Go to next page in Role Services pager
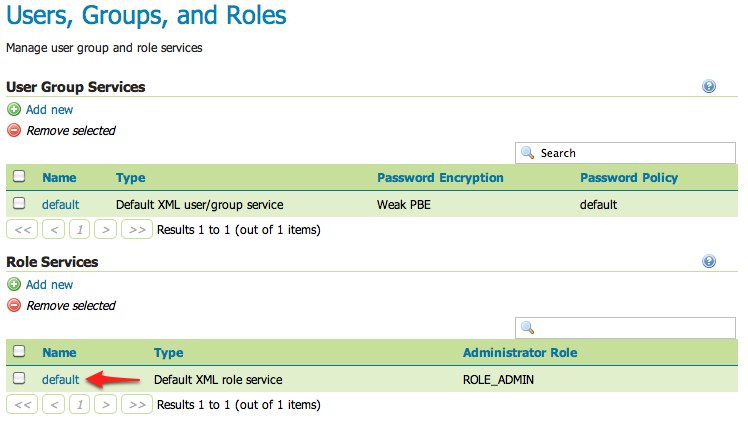The height and width of the screenshot is (428, 748). tap(105, 405)
